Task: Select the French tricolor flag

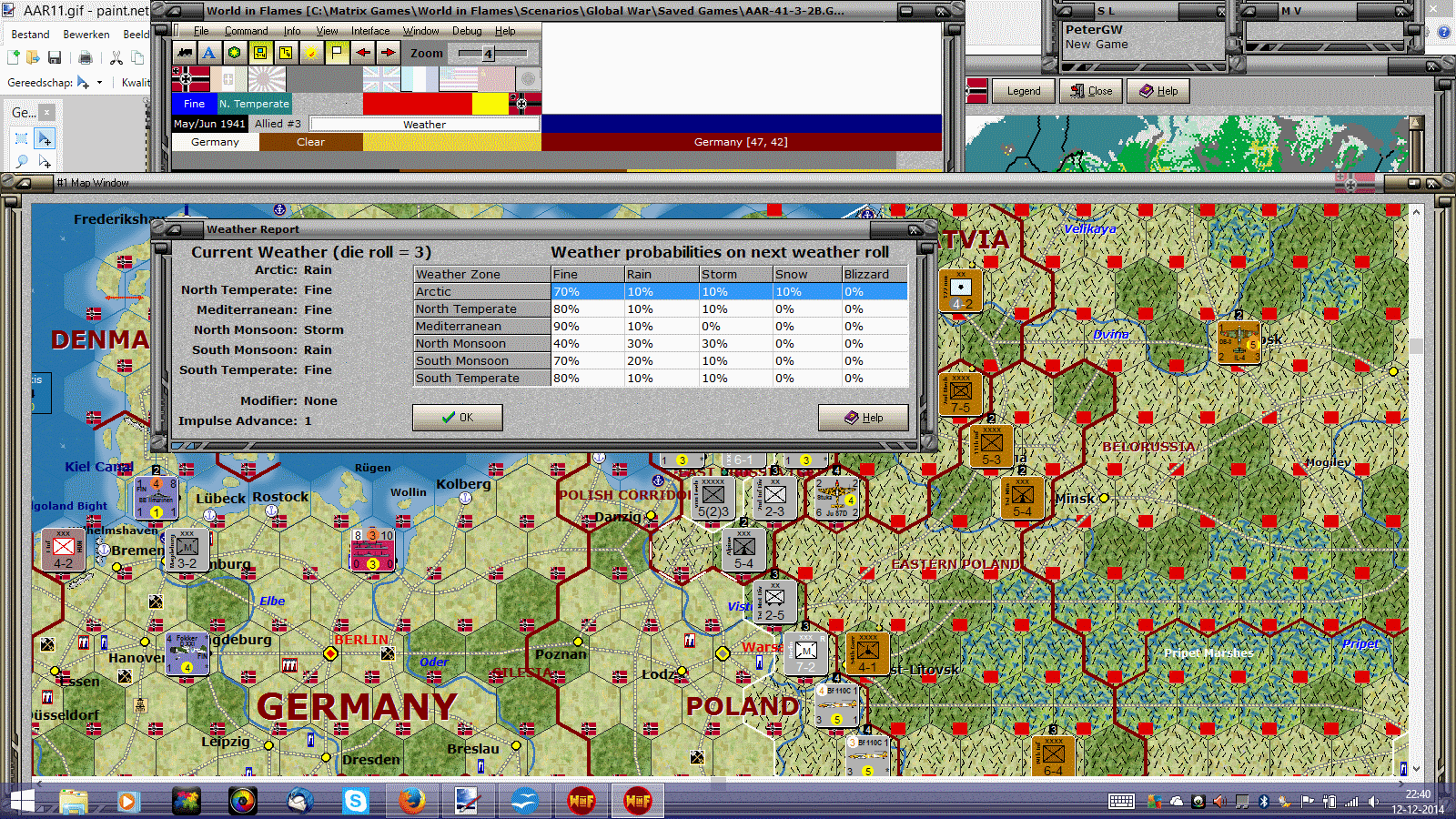Action: tap(420, 79)
